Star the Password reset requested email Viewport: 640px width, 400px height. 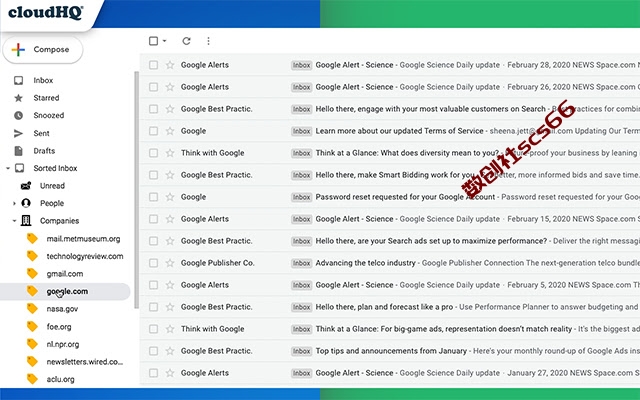[x=170, y=197]
